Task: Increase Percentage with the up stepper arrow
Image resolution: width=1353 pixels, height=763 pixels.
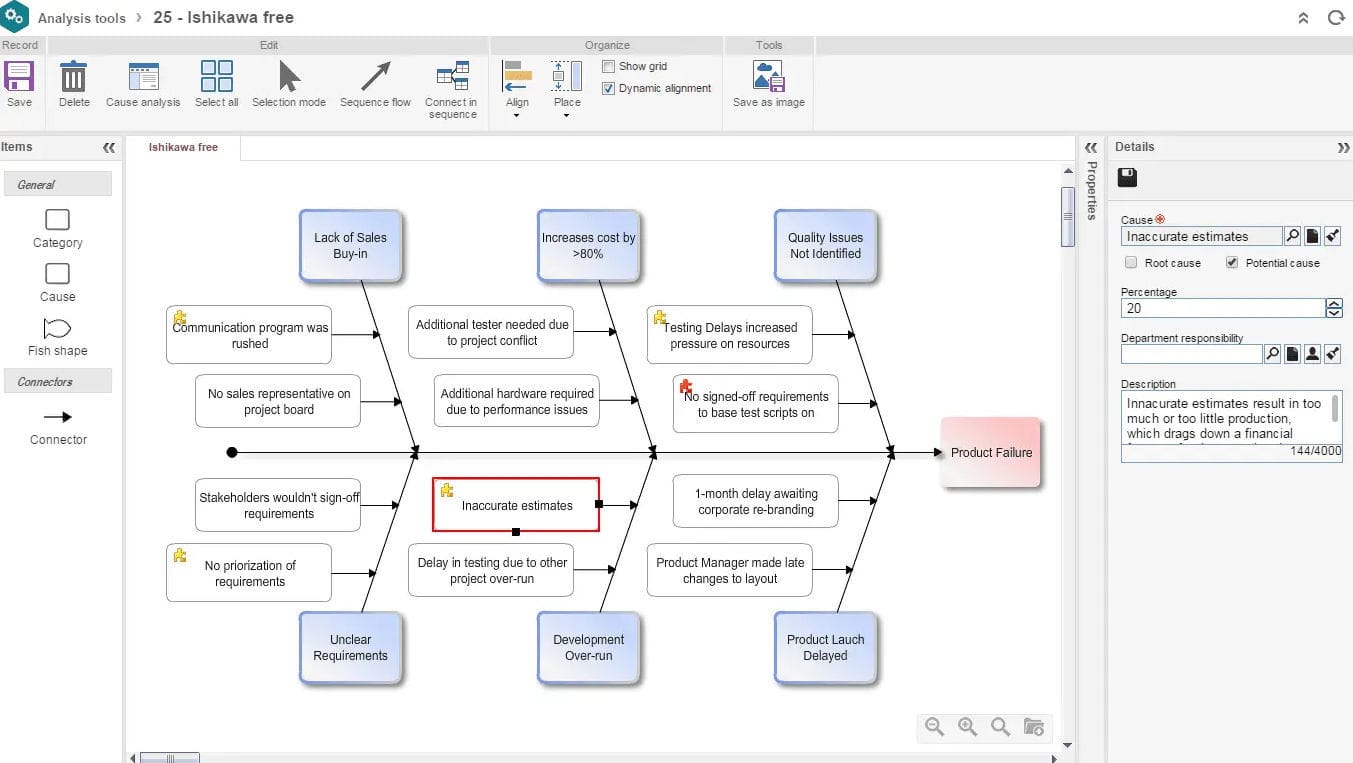Action: [x=1334, y=303]
